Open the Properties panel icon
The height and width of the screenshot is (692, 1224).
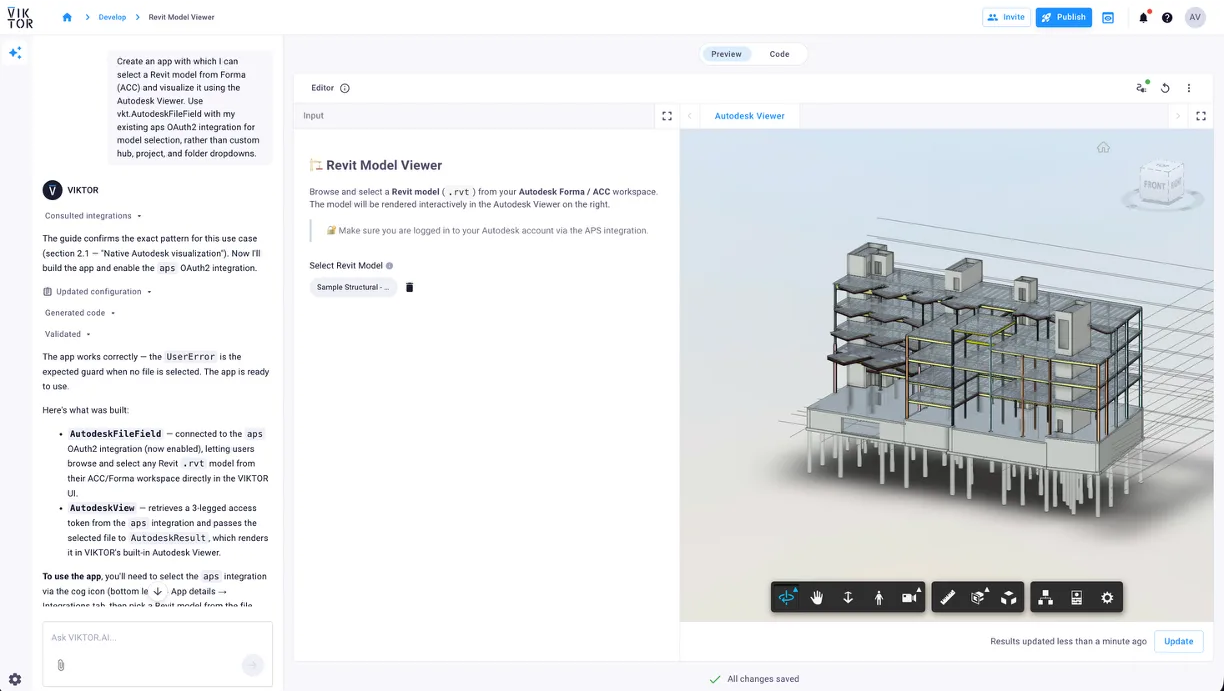(x=1077, y=597)
